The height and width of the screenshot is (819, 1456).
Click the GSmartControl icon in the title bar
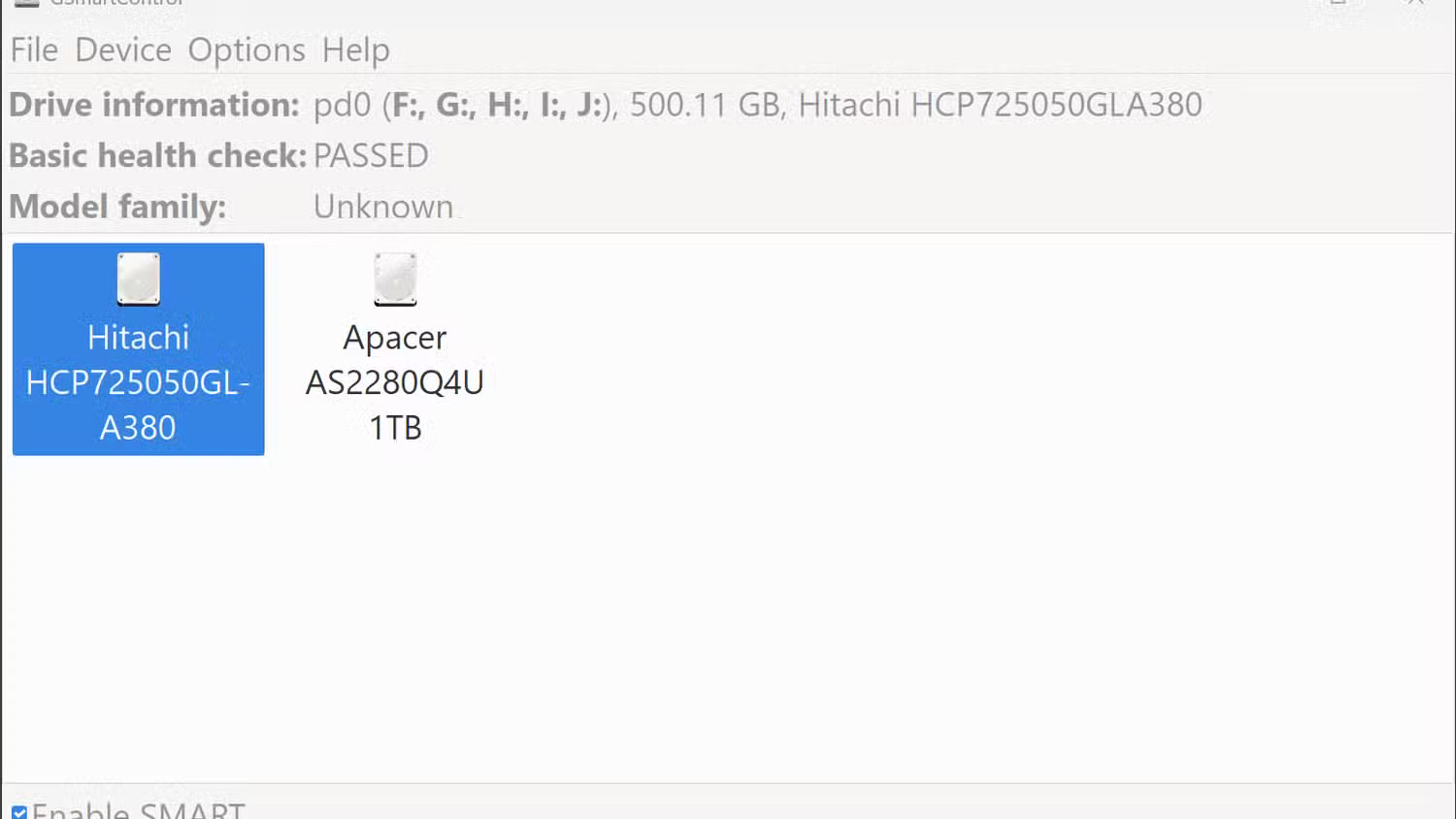coord(27,4)
